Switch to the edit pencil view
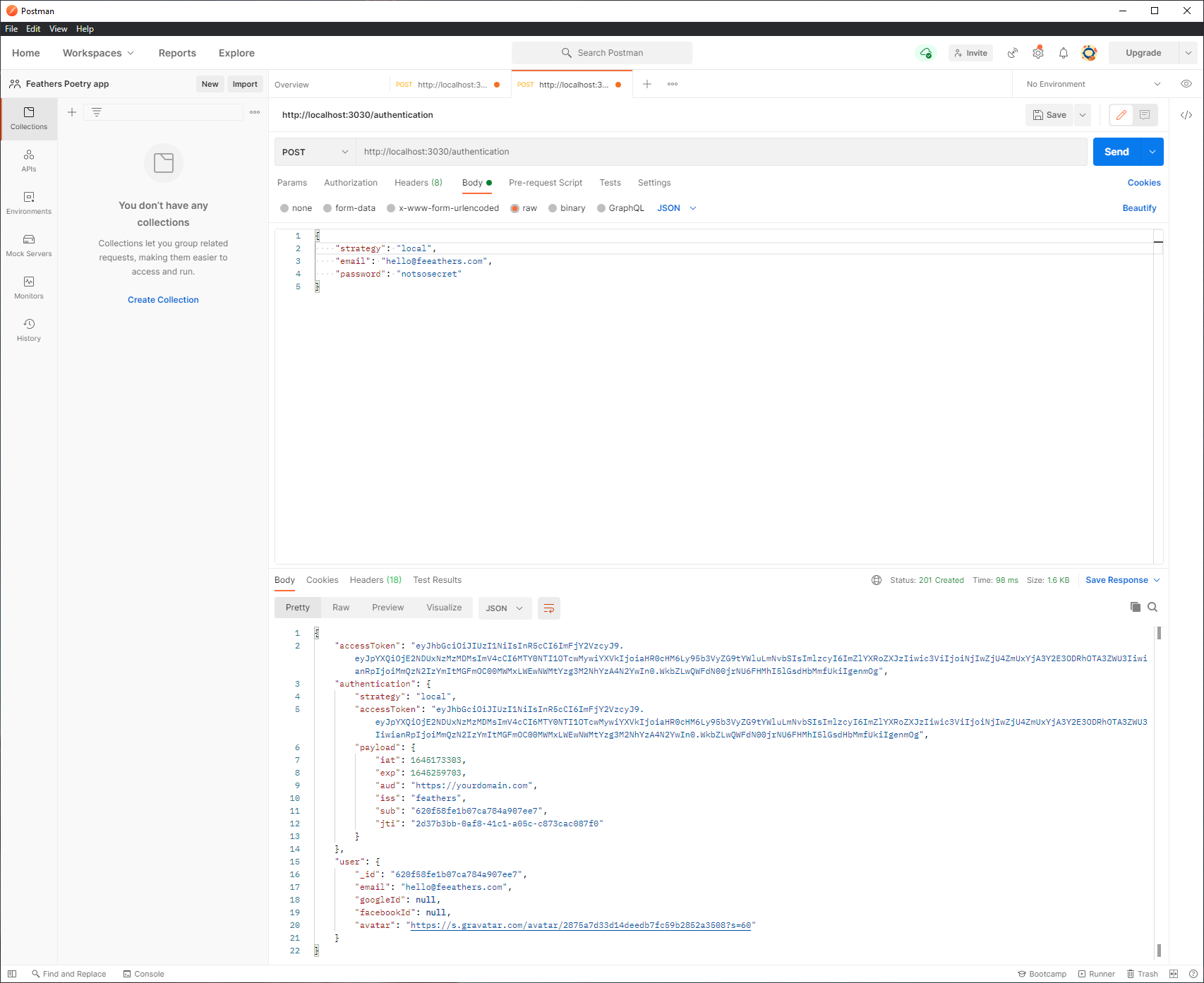The height and width of the screenshot is (983, 1204). [1121, 115]
